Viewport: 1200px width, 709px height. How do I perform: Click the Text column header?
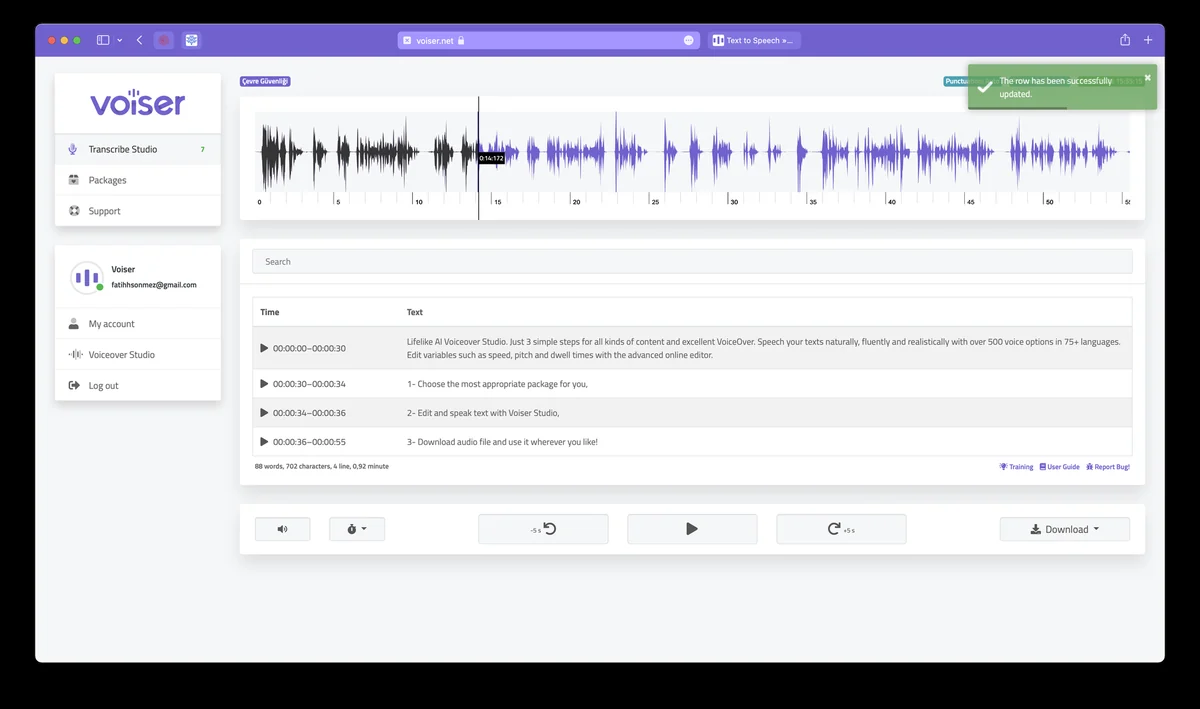point(415,312)
